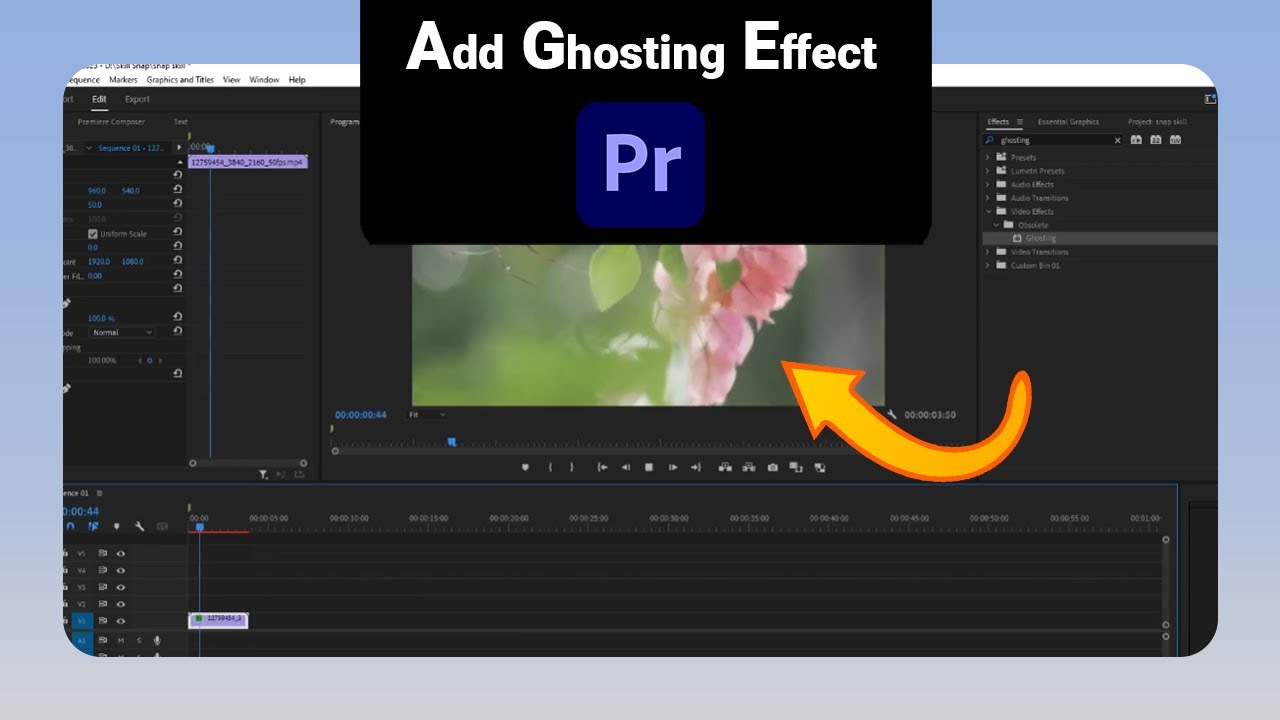The height and width of the screenshot is (720, 1280).
Task: Open the Normal blend mode dropdown
Action: pyautogui.click(x=122, y=332)
